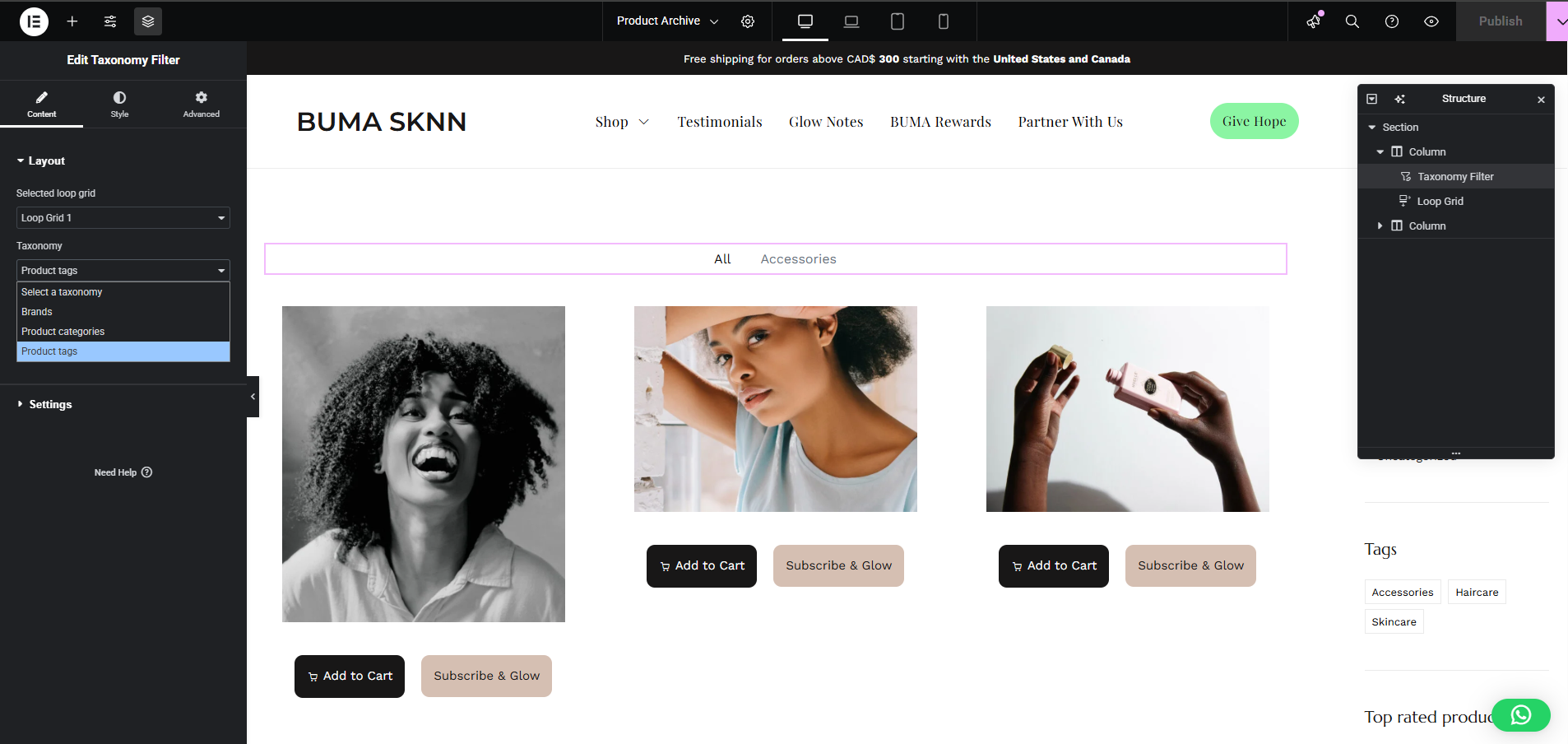Image resolution: width=1568 pixels, height=744 pixels.
Task: Open What's New rocket icon
Action: pyautogui.click(x=1314, y=21)
